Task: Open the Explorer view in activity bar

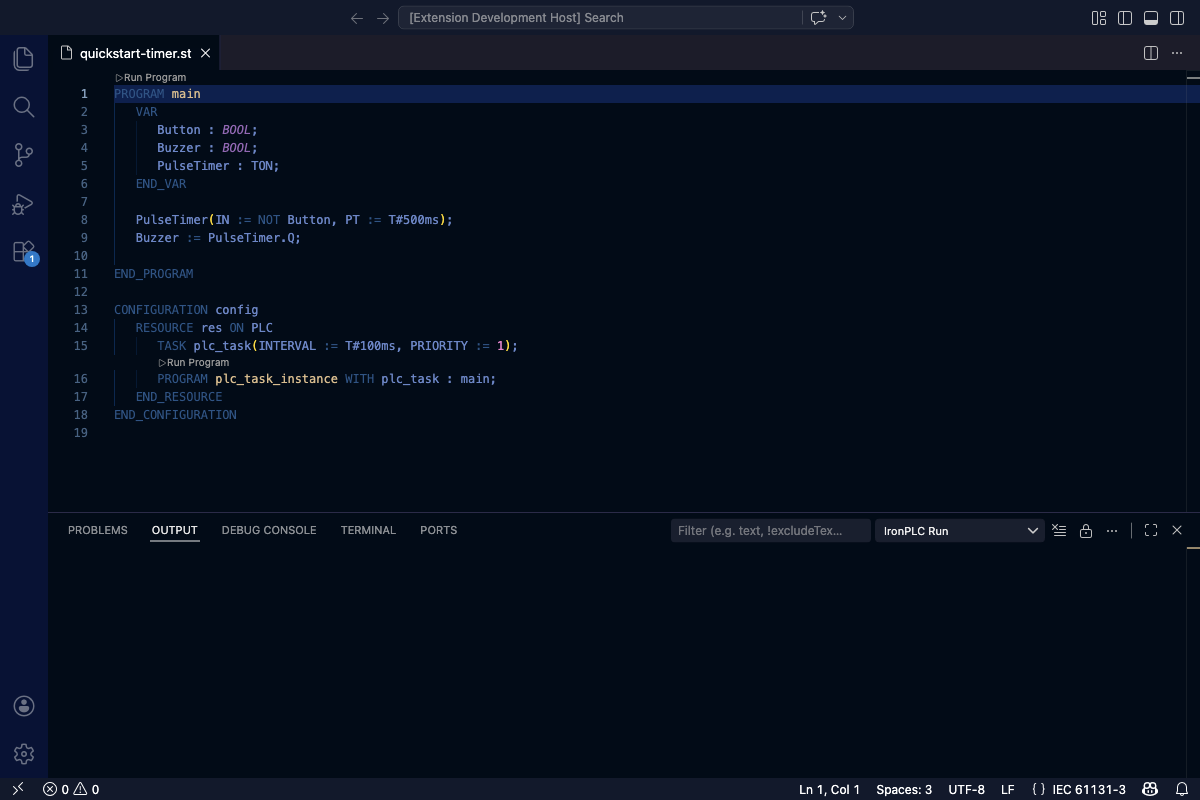Action: pos(24,59)
